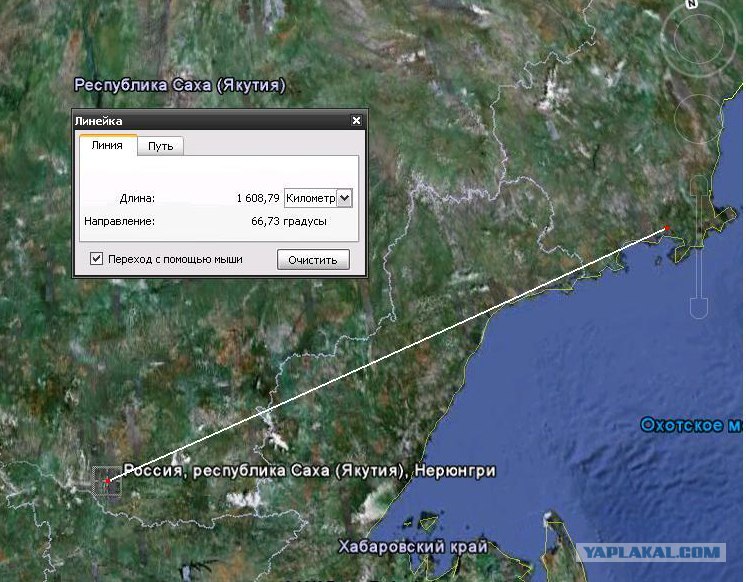The height and width of the screenshot is (582, 746).
Task: Click the N north indicator on compass
Action: click(x=691, y=4)
